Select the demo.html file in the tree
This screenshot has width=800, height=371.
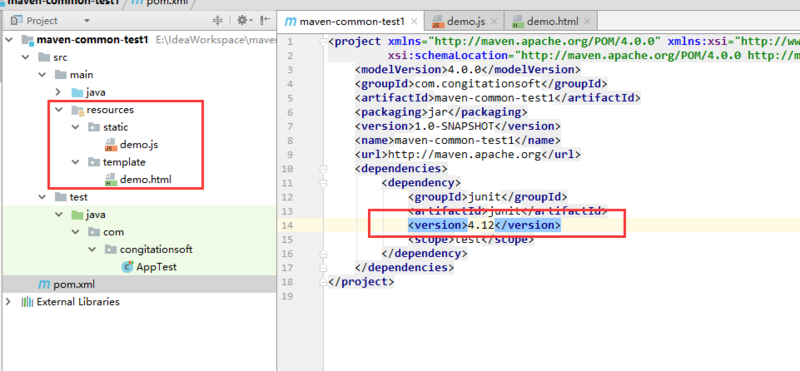[x=145, y=179]
